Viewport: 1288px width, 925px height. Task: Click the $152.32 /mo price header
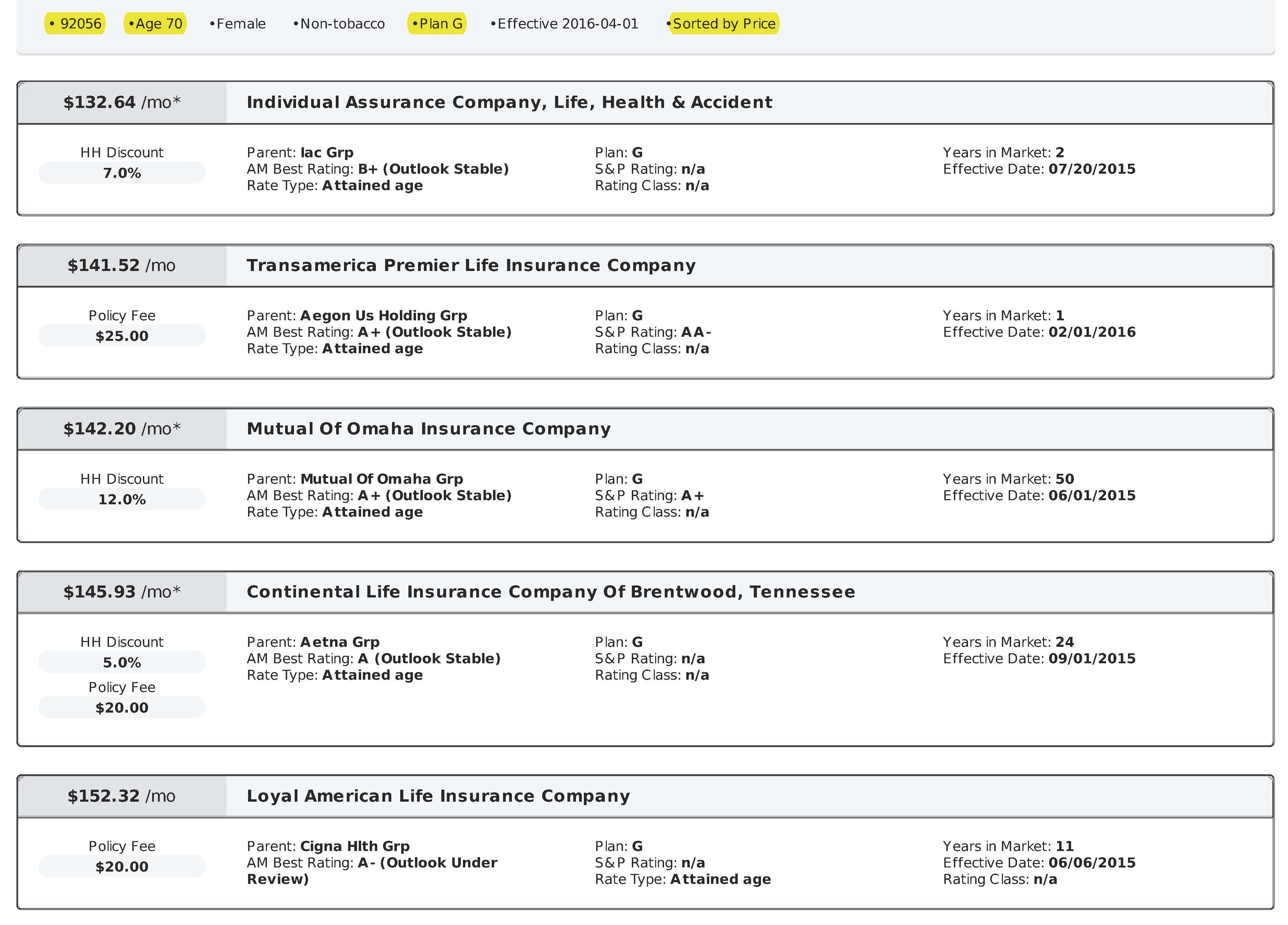coord(122,796)
